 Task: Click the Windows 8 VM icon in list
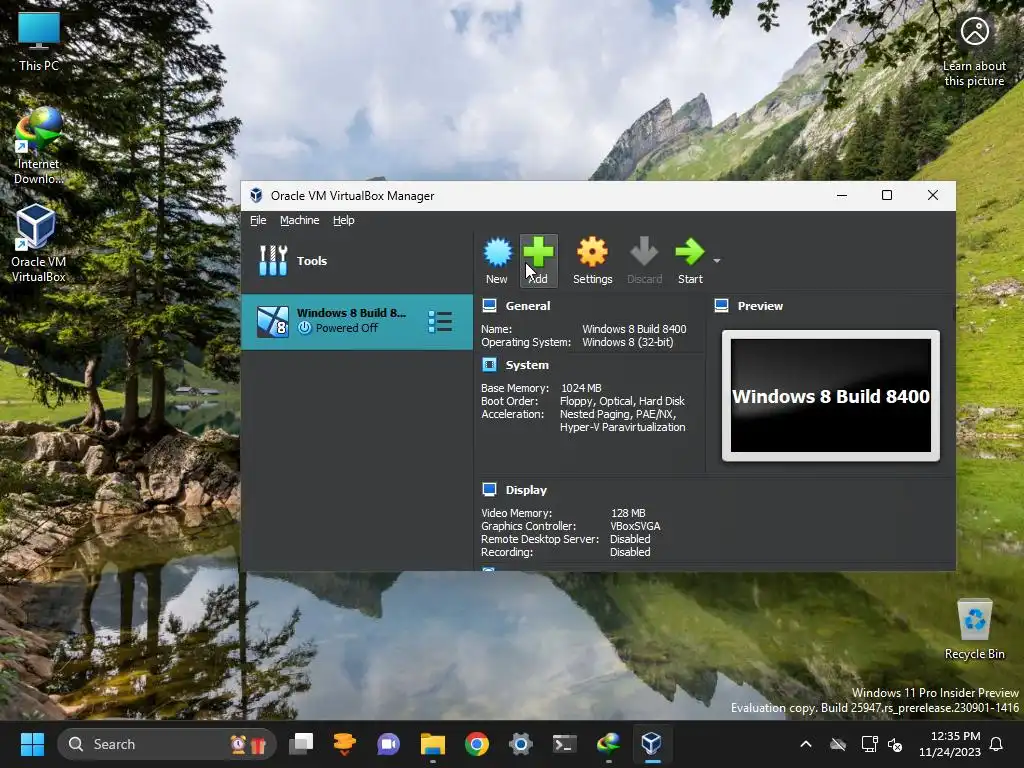pyautogui.click(x=272, y=322)
